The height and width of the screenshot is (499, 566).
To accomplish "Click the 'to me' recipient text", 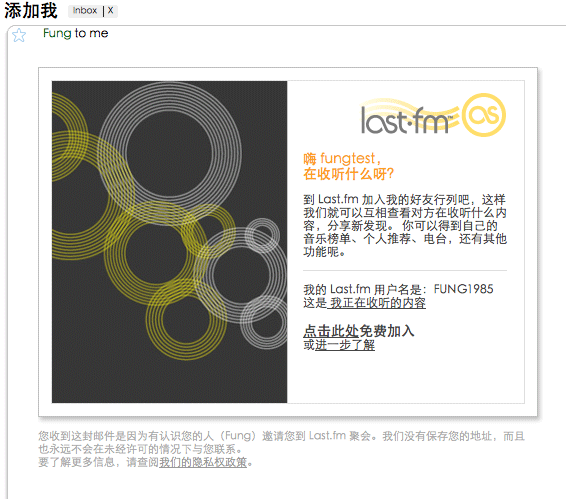I will point(91,33).
